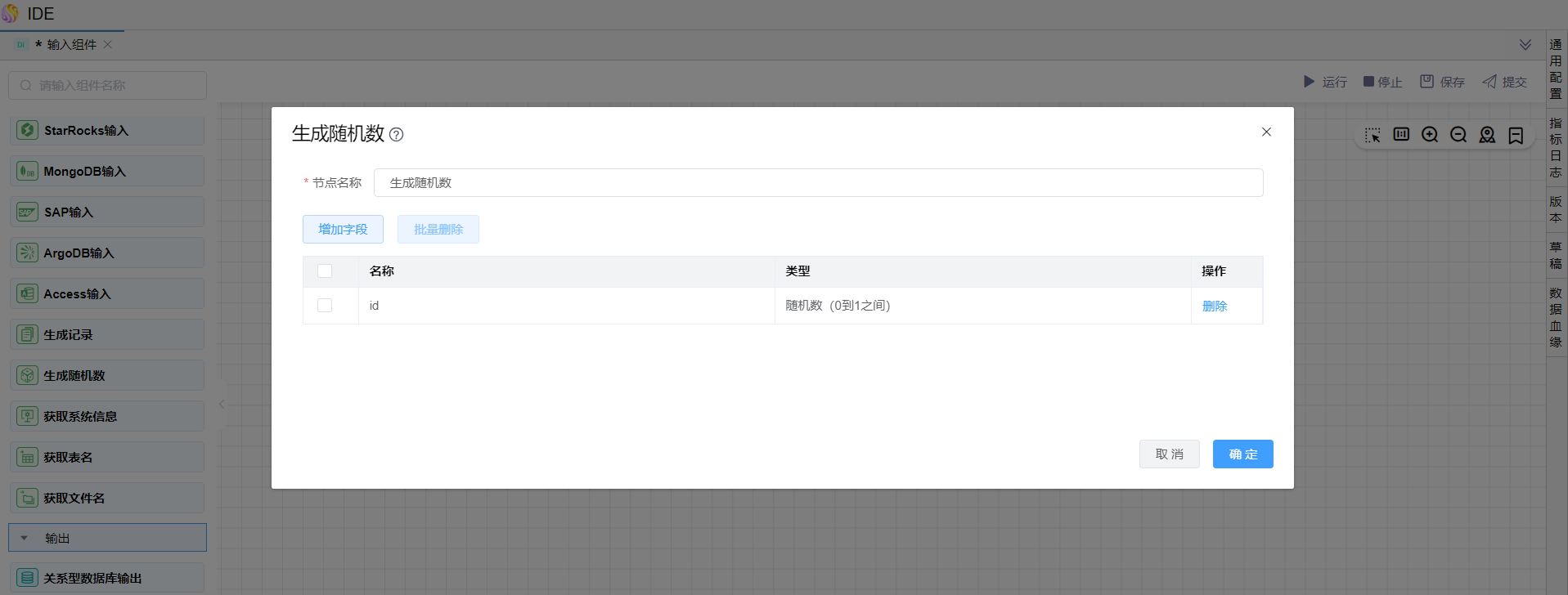The image size is (1568, 595).
Task: Activate the canvas box-selection tool
Action: coord(1373,135)
